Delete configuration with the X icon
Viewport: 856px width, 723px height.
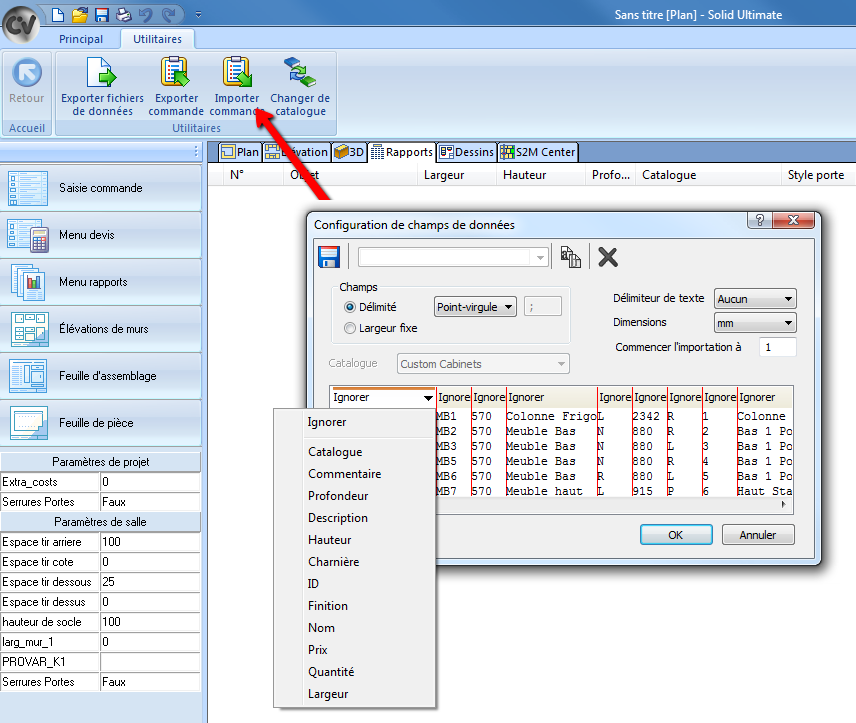point(608,257)
